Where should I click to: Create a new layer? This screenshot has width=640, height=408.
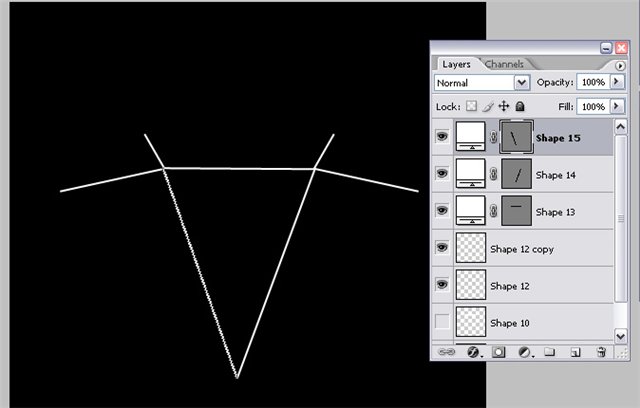tap(576, 352)
